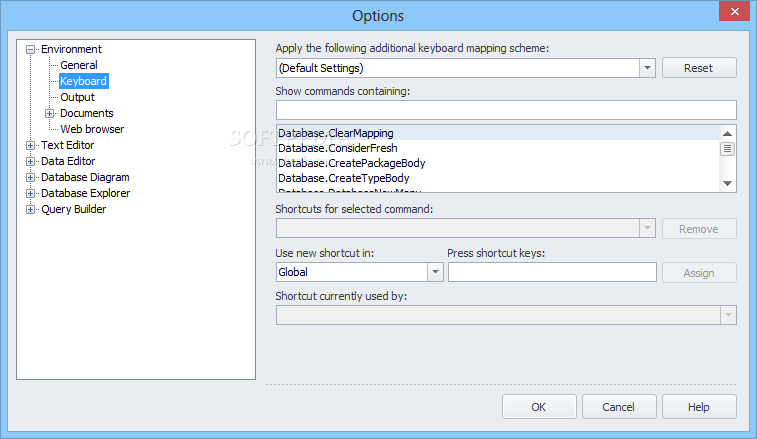The width and height of the screenshot is (757, 439).
Task: Collapse the Environment tree node
Action: tap(31, 49)
